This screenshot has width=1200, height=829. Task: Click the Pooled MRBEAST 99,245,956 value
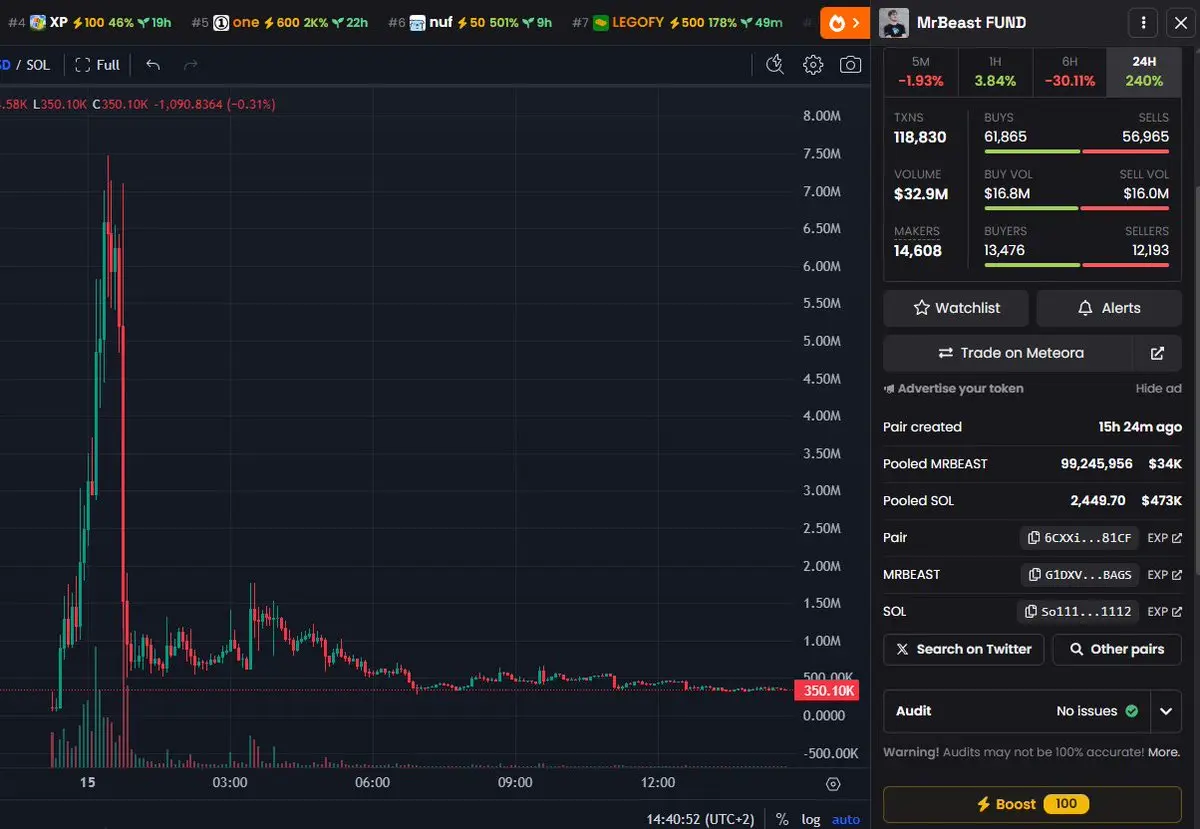click(x=1097, y=464)
